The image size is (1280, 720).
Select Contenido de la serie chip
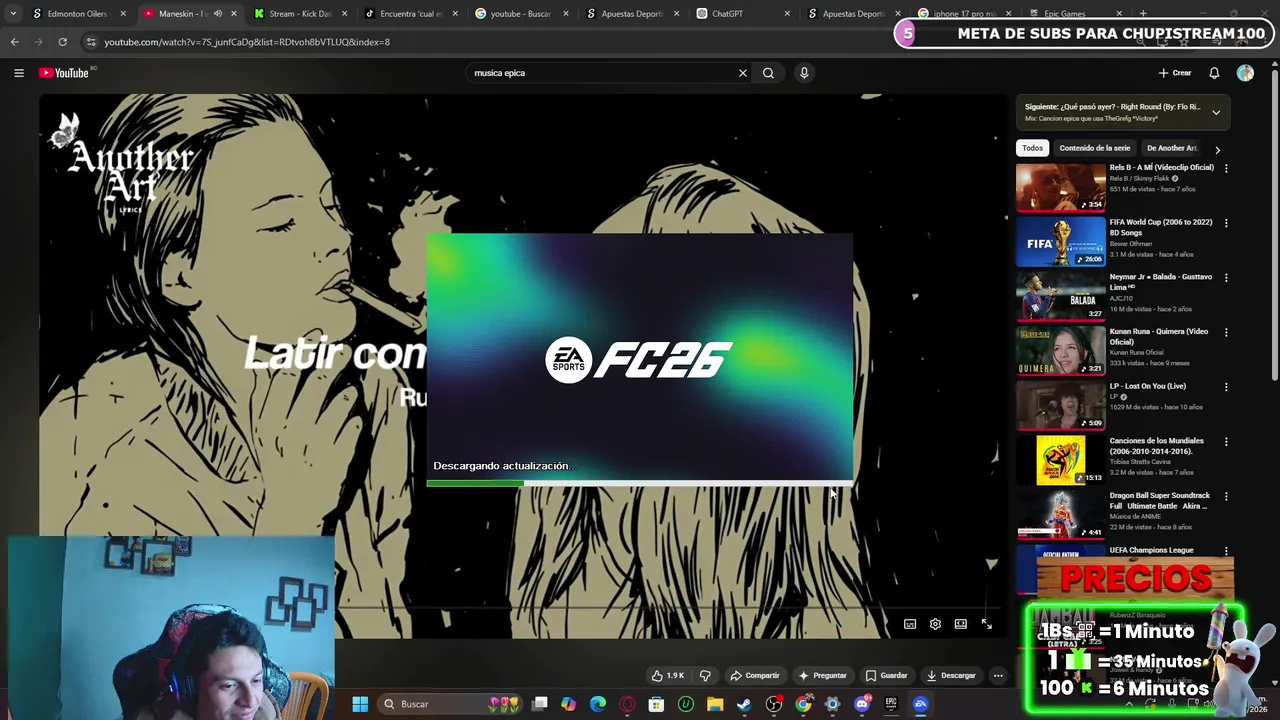(1094, 148)
